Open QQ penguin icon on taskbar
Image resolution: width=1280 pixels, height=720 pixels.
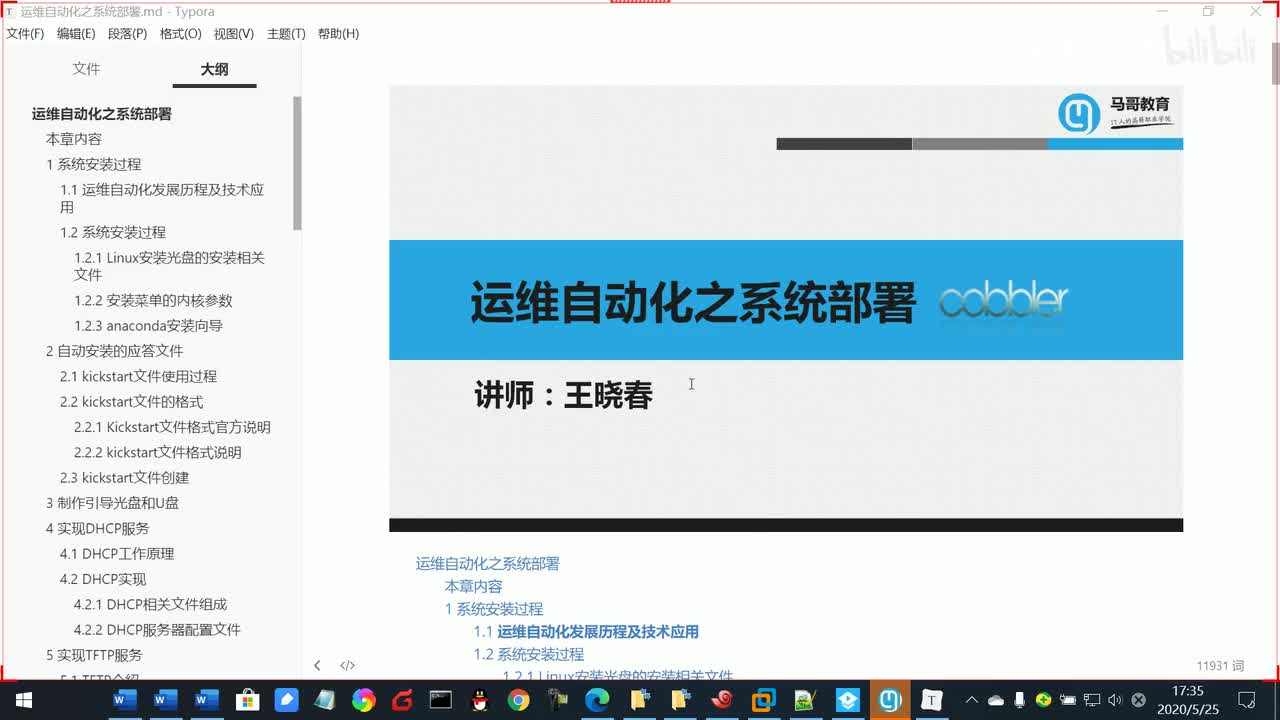click(479, 700)
